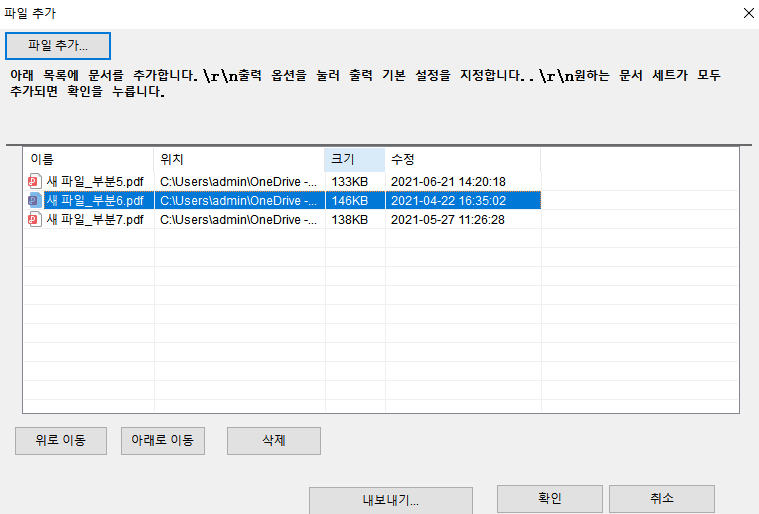
Task: Click the 133KB size cell
Action: coord(349,181)
